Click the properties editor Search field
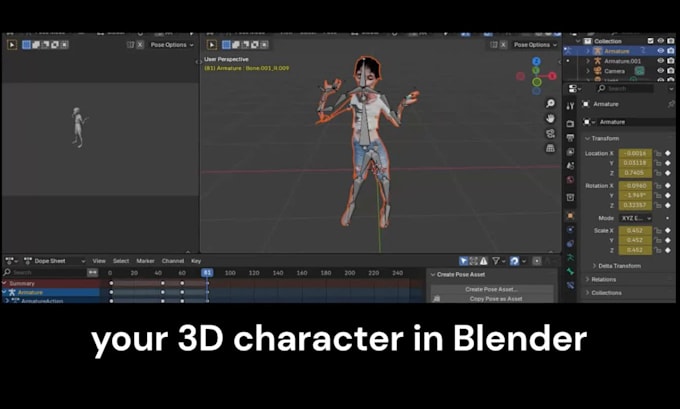Image resolution: width=680 pixels, height=409 pixels. [624, 88]
